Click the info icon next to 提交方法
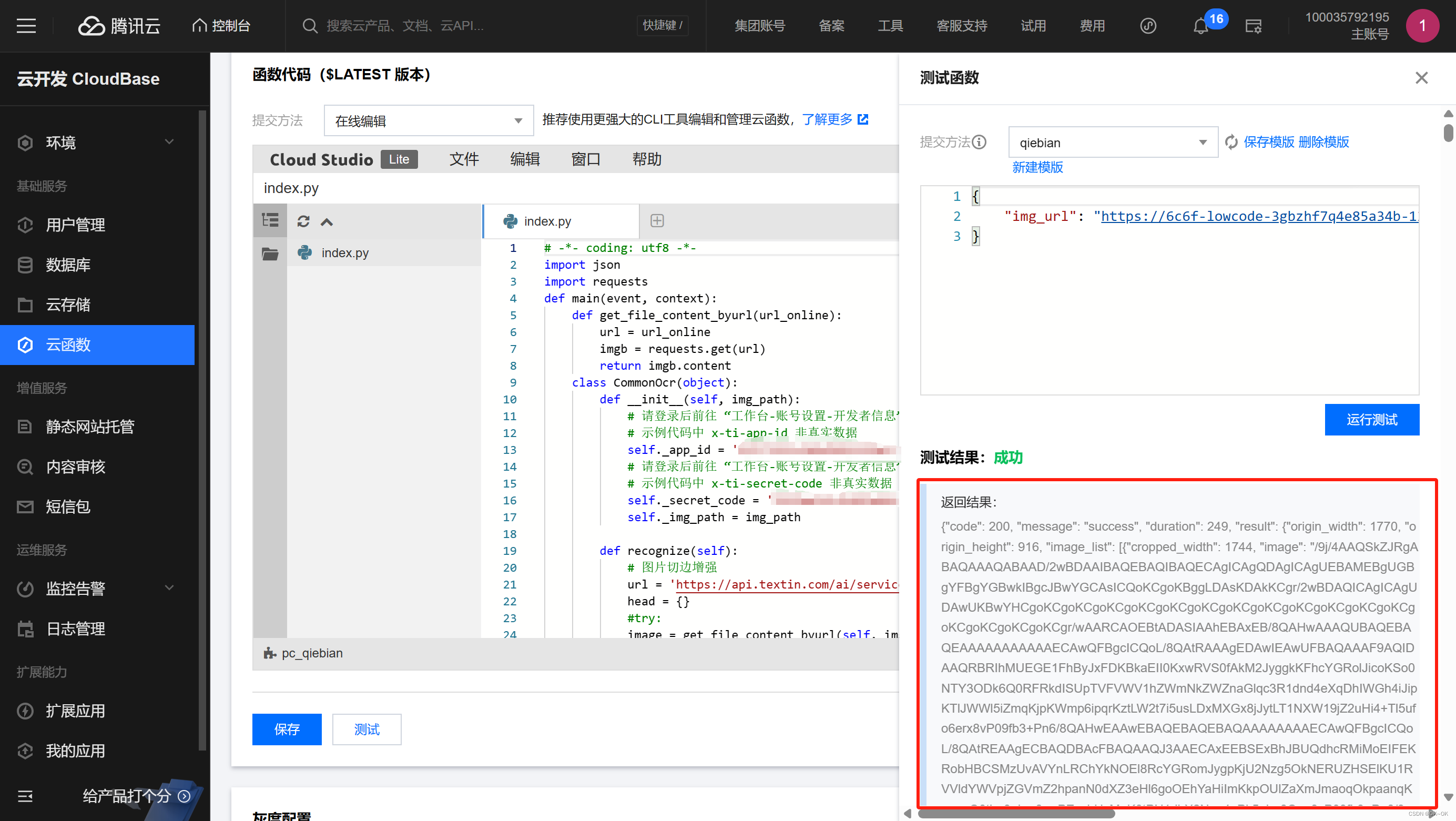 pyautogui.click(x=980, y=142)
